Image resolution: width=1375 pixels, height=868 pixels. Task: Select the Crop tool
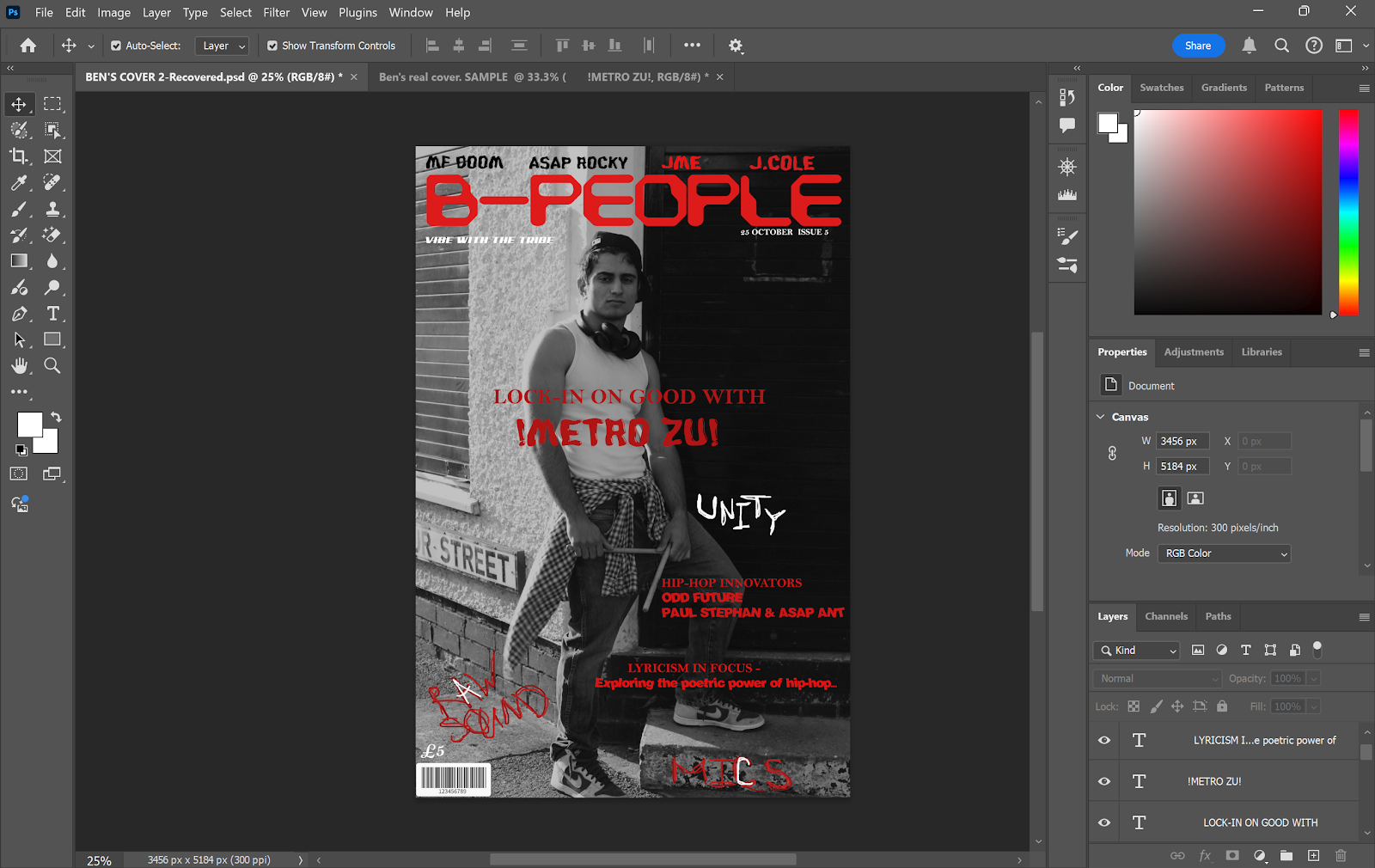tap(19, 156)
